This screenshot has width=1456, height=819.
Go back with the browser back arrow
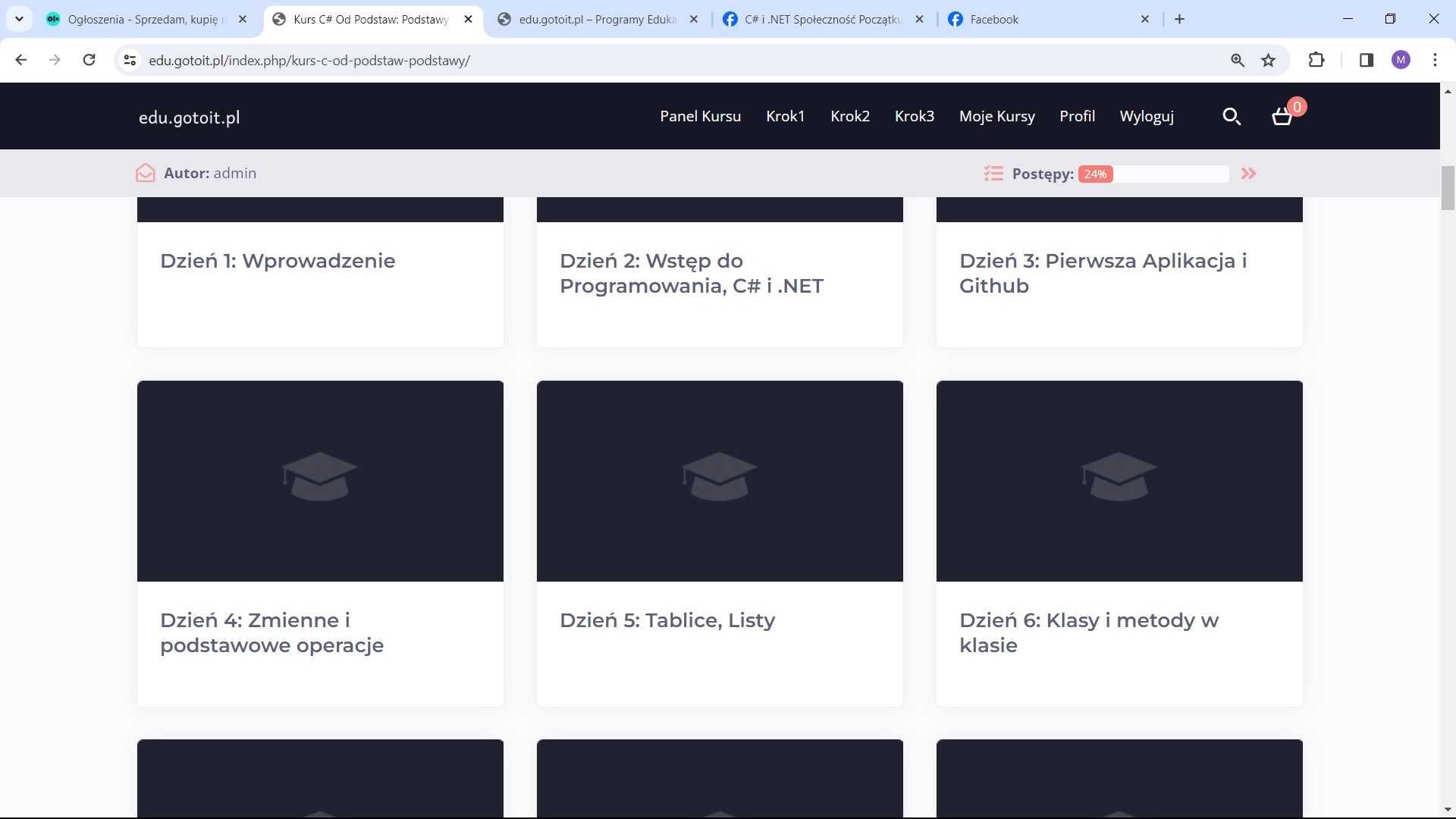point(21,60)
